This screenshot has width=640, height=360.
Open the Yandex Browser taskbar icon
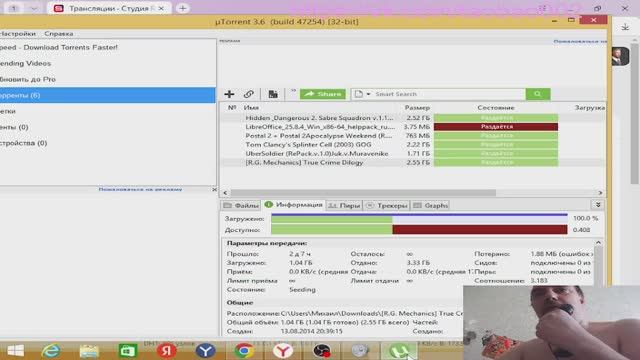(x=282, y=351)
